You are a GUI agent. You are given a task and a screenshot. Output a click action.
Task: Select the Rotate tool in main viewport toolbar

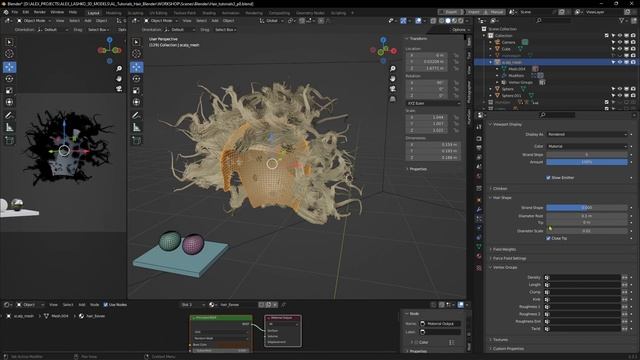click(x=136, y=79)
